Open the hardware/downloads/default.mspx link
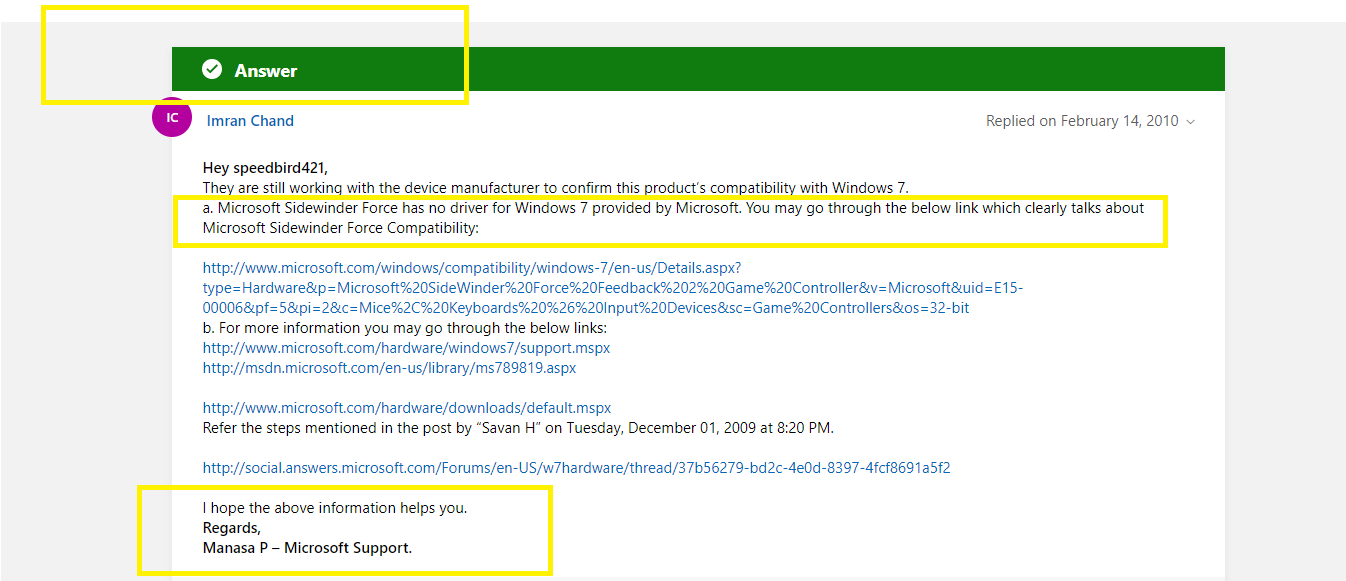This screenshot has height=581, width=1346. tap(406, 408)
